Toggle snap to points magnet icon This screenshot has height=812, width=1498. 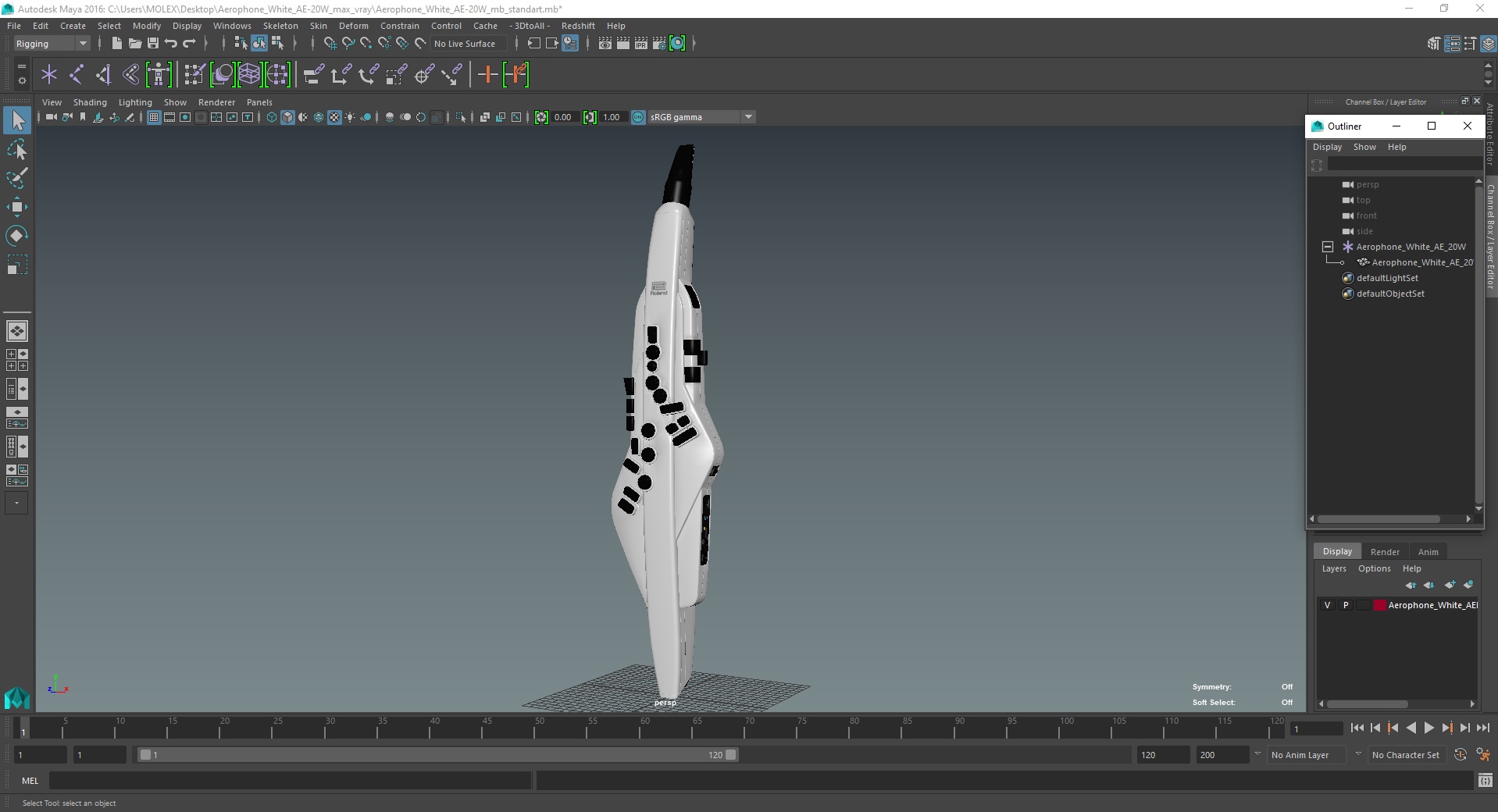(366, 44)
